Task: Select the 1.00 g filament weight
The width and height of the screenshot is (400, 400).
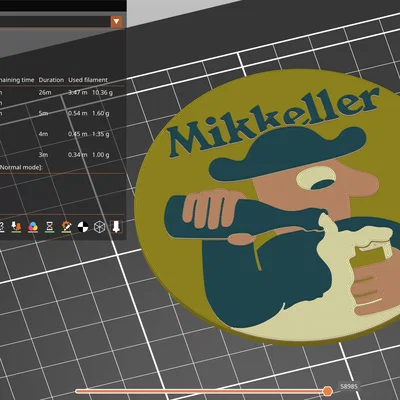Action: 101,155
